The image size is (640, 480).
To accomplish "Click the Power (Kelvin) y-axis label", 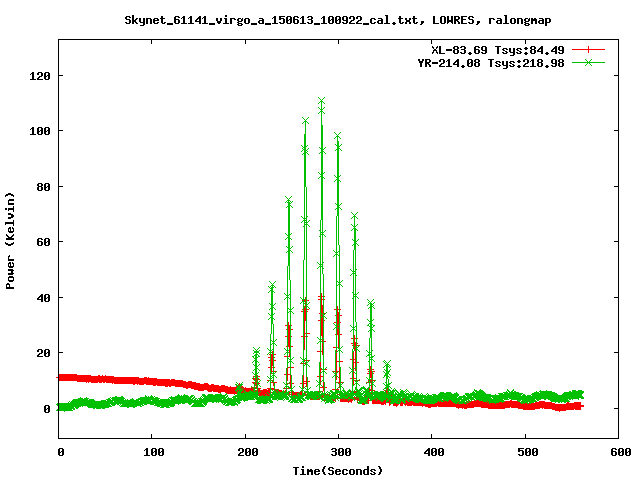I will pyautogui.click(x=11, y=240).
